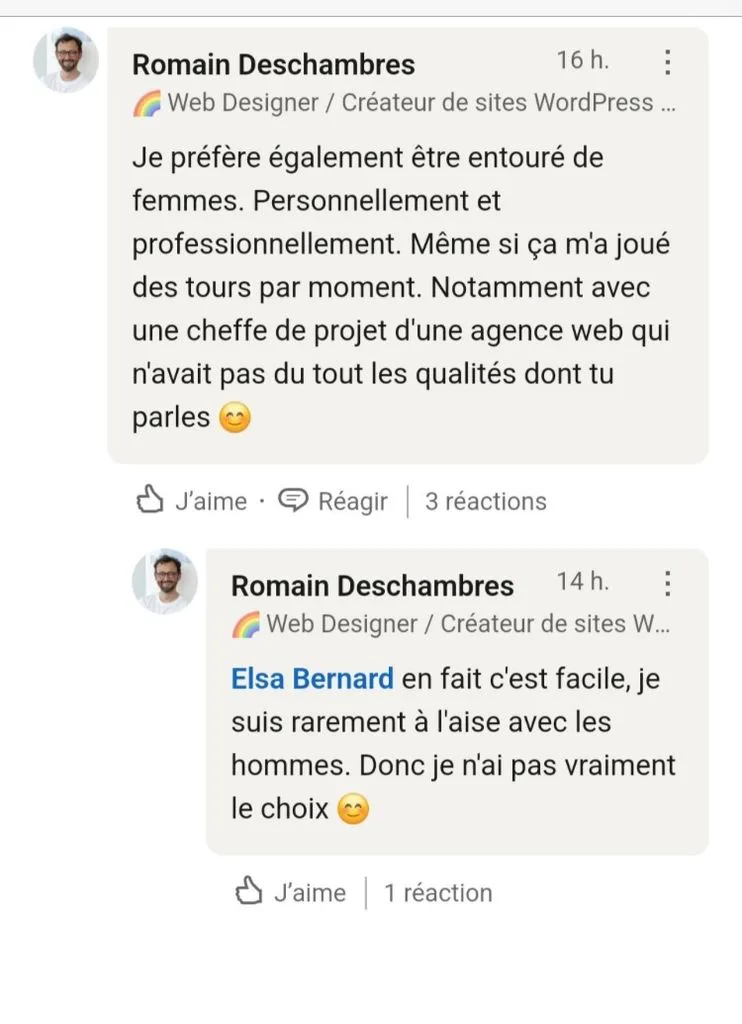Open Romain Deschambres' avatar on the first comment
This screenshot has width=742, height=1024.
[x=66, y=60]
